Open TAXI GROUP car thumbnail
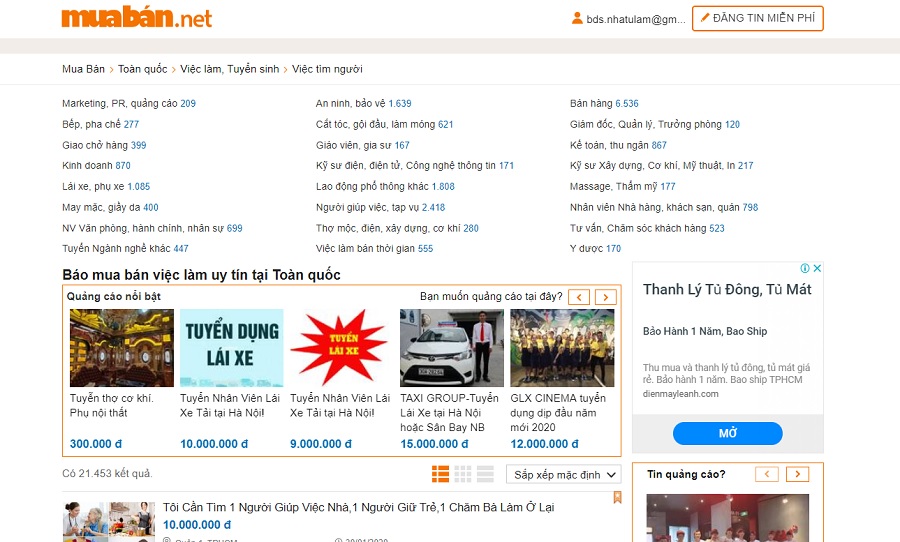The width and height of the screenshot is (900, 542). [x=452, y=348]
